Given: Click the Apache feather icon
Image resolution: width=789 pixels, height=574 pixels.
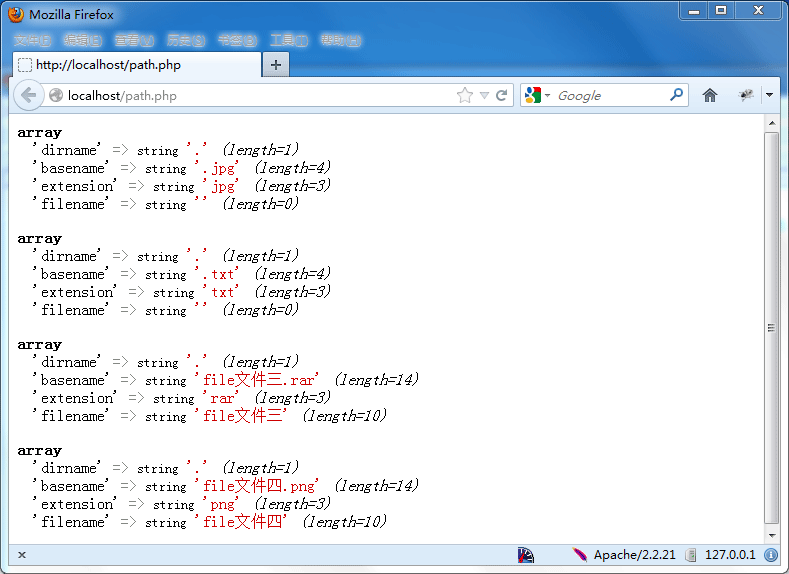Looking at the screenshot, I should 579,554.
